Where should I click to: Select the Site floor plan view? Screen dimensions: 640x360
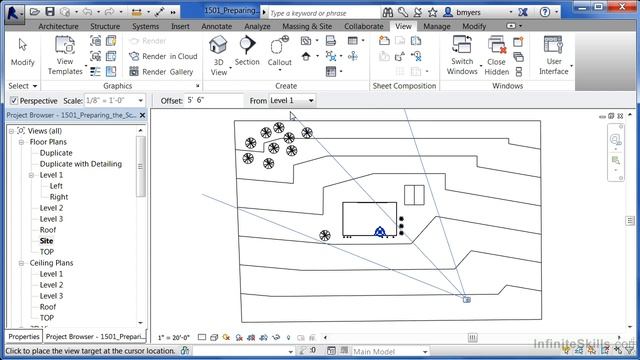click(x=47, y=241)
